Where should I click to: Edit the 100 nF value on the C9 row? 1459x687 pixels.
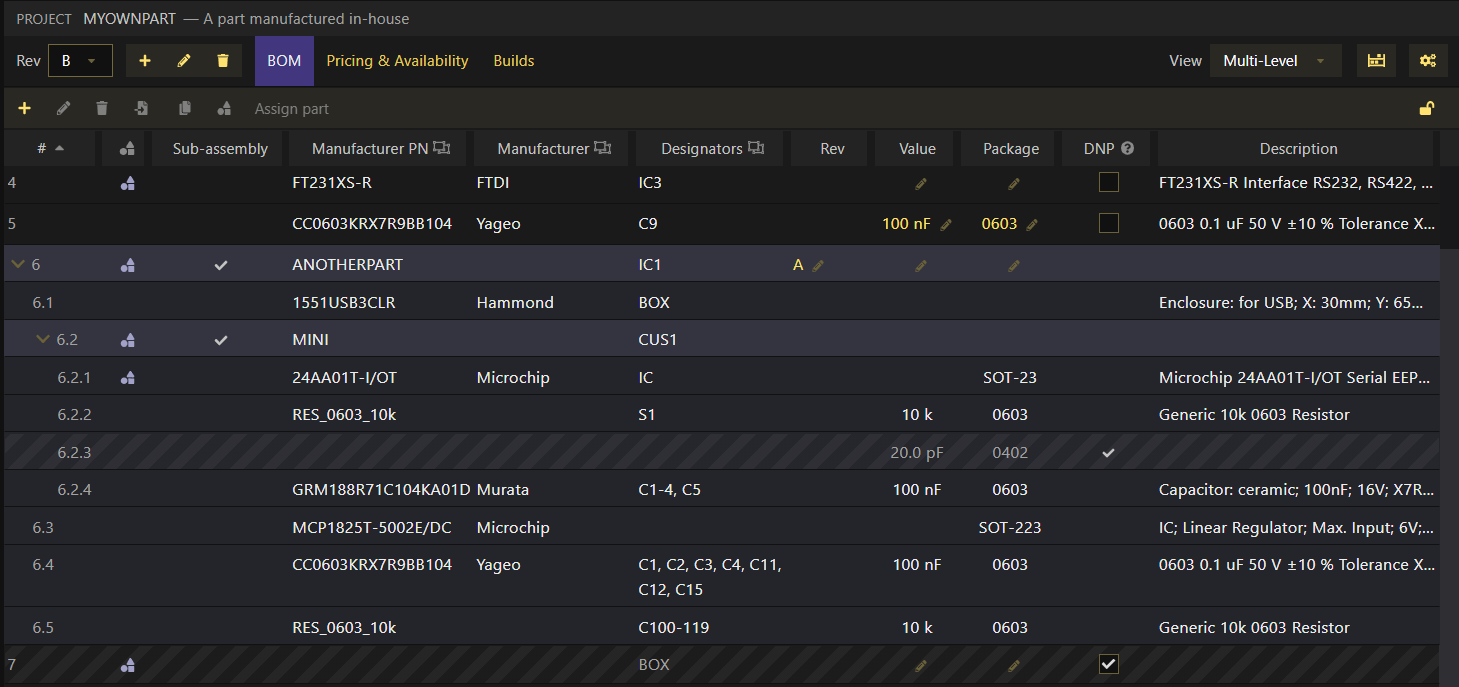click(946, 225)
